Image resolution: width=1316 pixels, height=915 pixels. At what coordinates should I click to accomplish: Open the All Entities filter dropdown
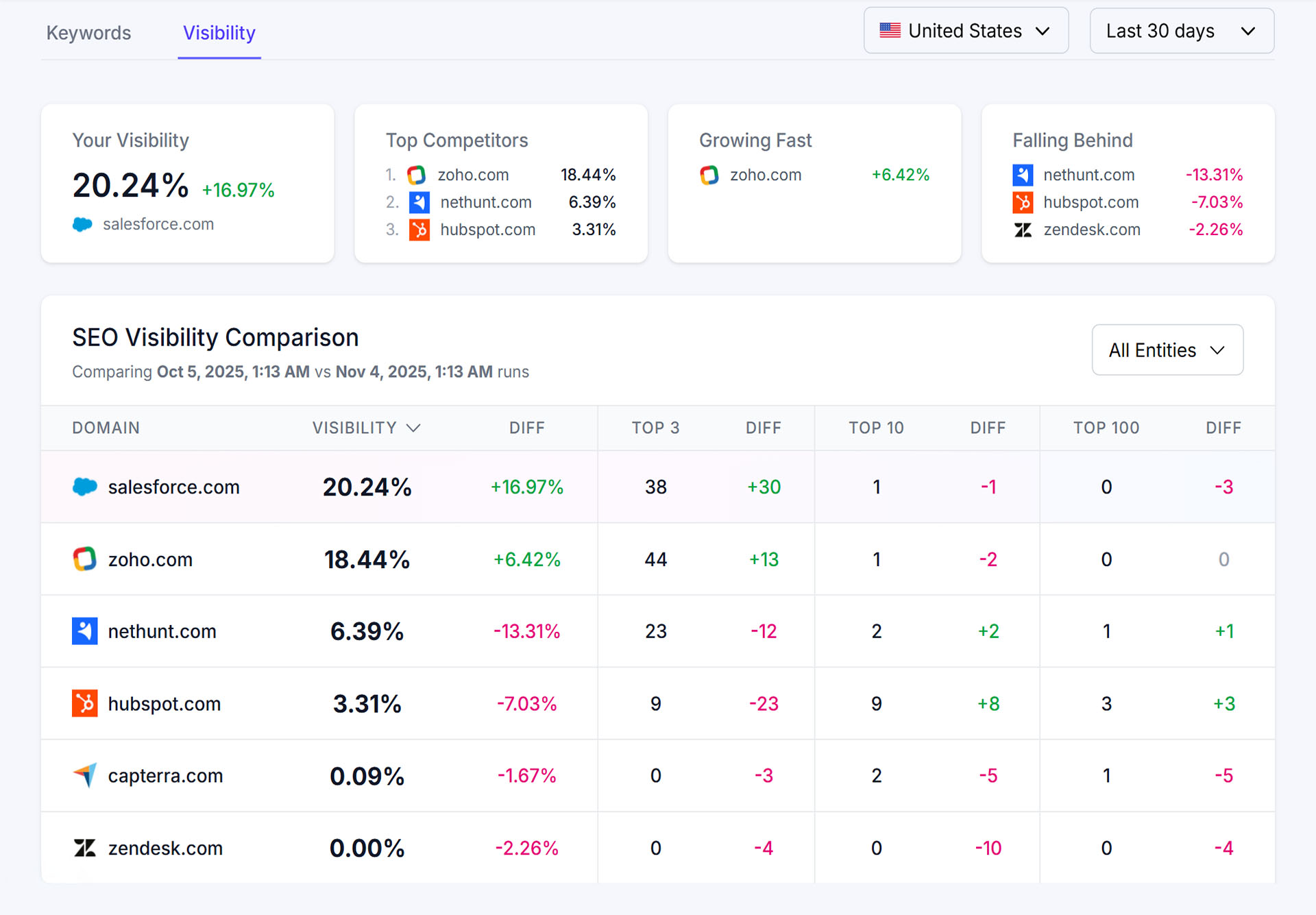[x=1167, y=350]
